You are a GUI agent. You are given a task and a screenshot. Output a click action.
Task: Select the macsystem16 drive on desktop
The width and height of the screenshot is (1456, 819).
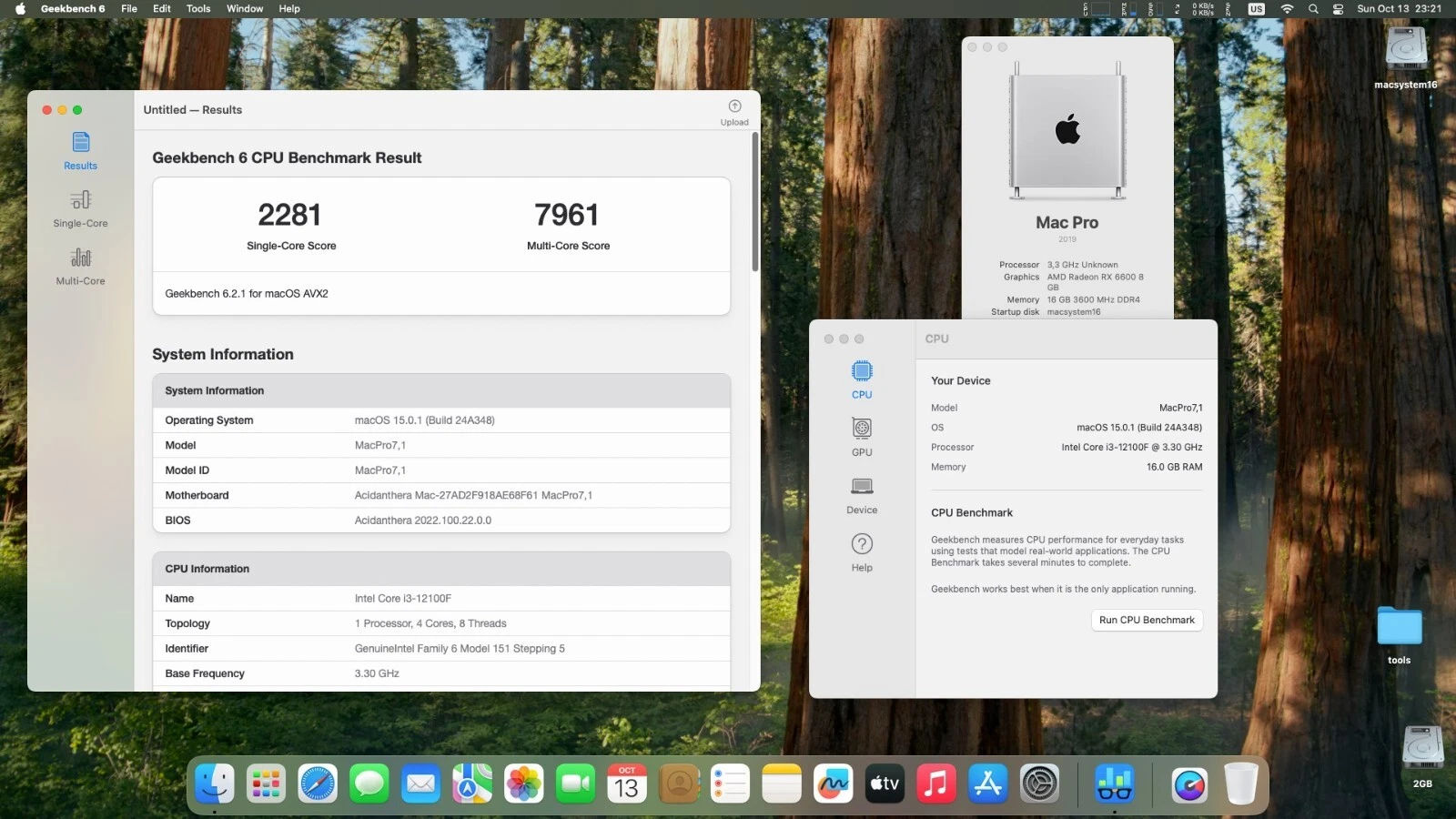coord(1406,57)
